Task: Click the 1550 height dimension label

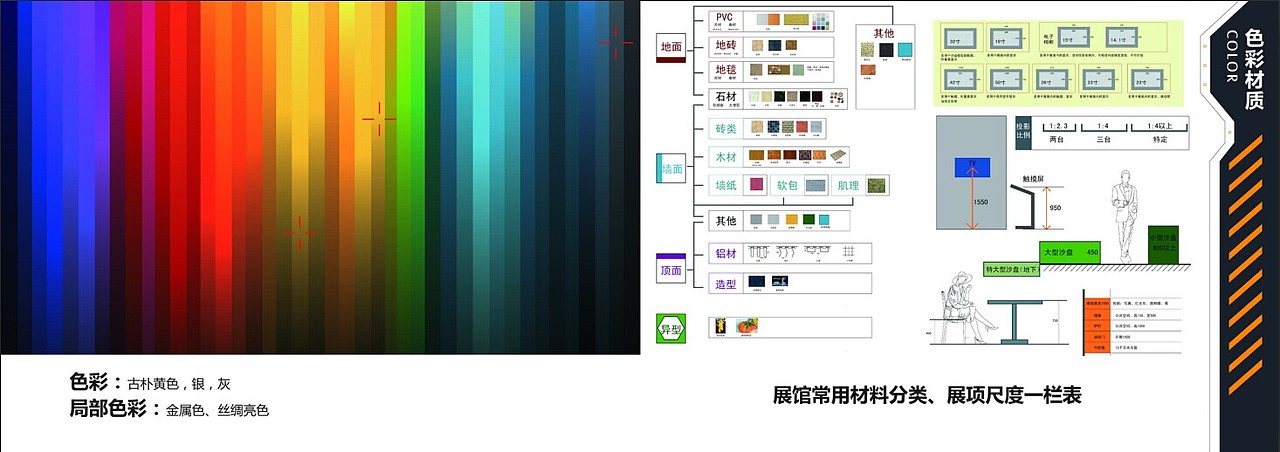Action: click(x=982, y=203)
